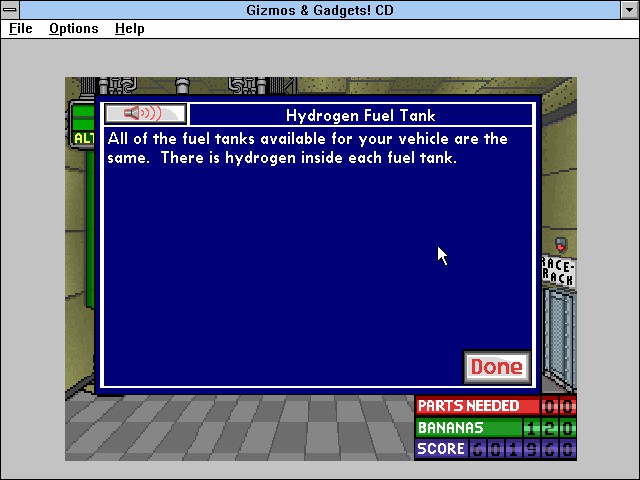Click the PARTS NEEDED counter
Screen dimensions: 640x480
tap(496, 406)
